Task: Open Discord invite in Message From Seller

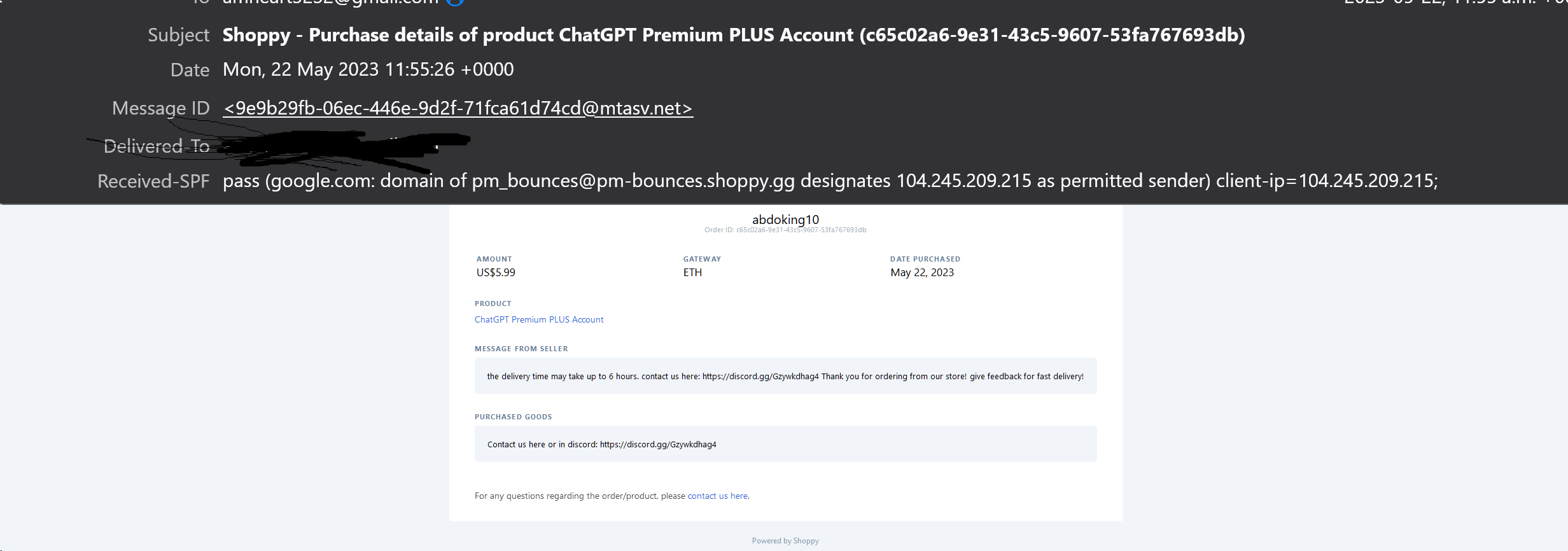Action: [x=760, y=376]
